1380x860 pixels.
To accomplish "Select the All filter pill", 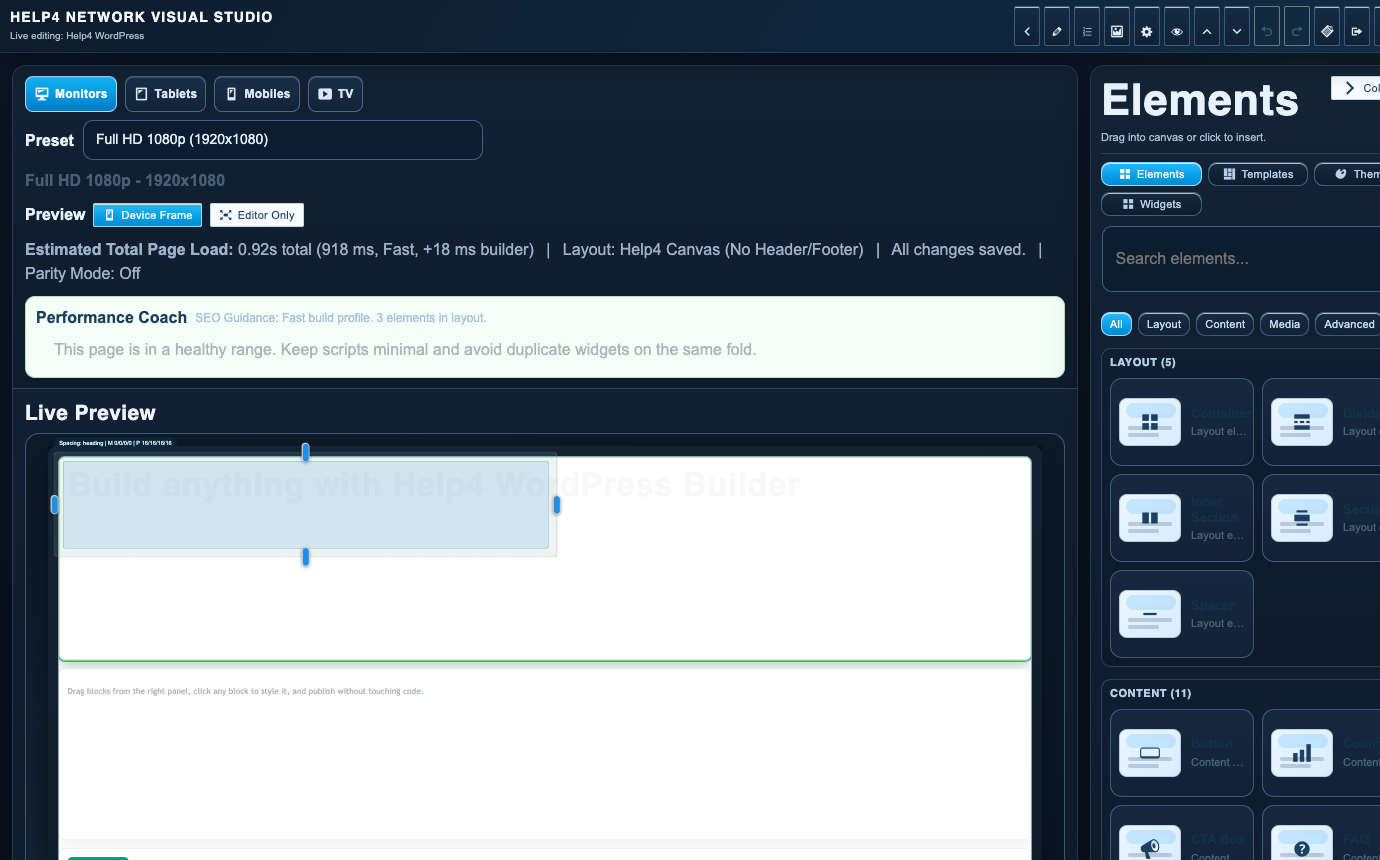I will (x=1116, y=324).
